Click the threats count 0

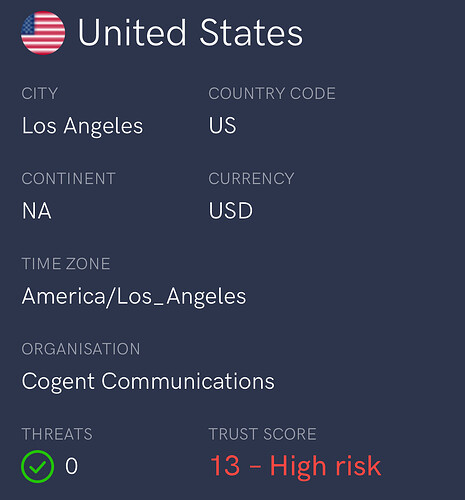(71, 466)
